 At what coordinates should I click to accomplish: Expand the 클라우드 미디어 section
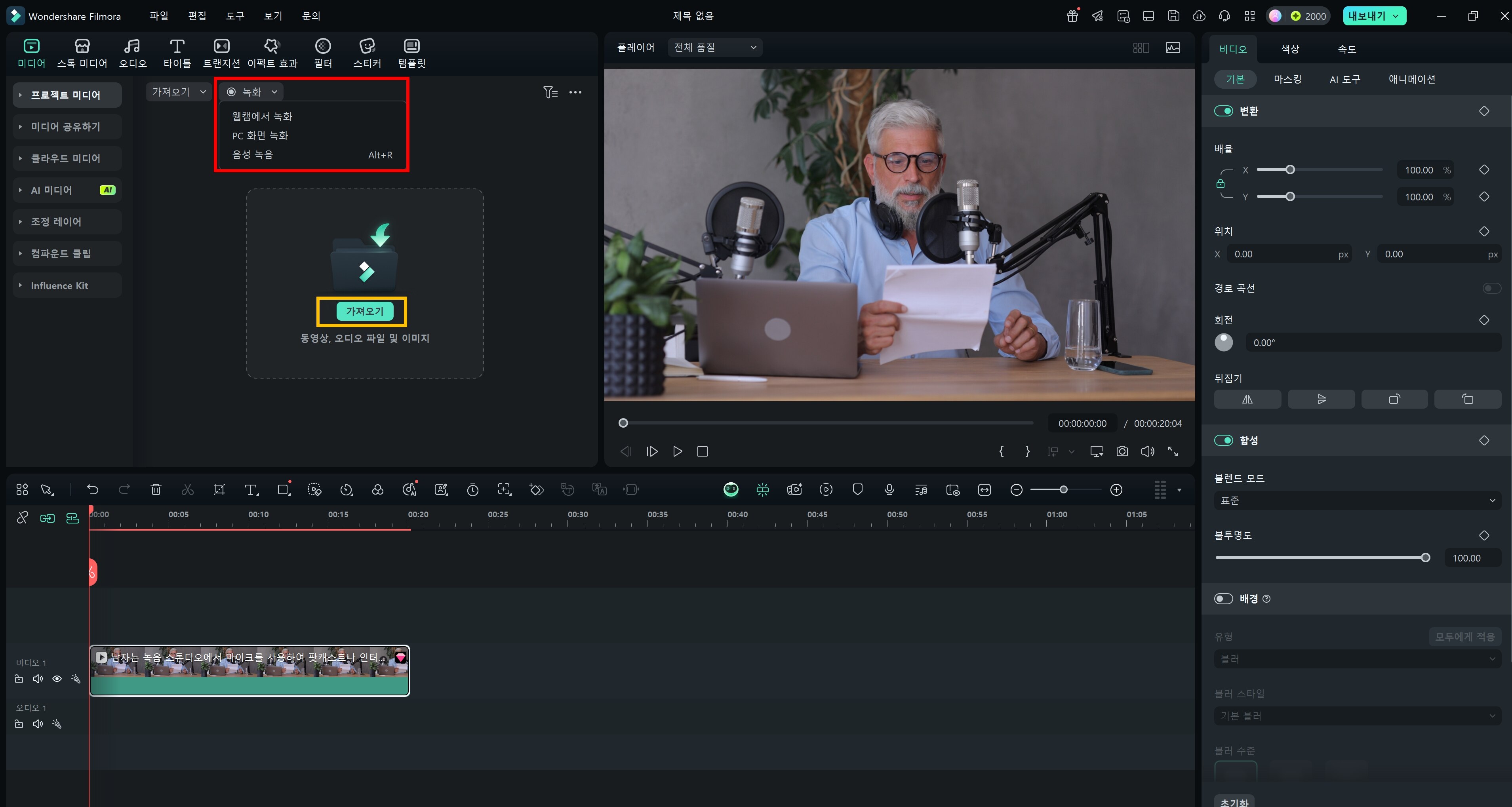pyautogui.click(x=20, y=158)
